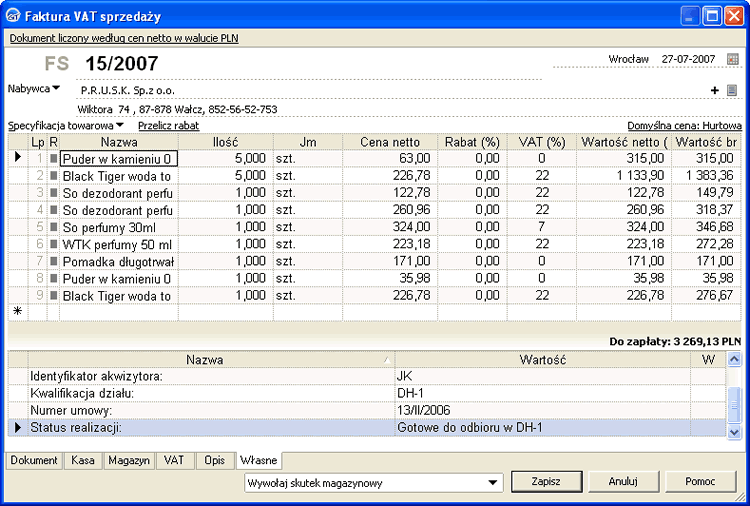This screenshot has height=506, width=750.
Task: Open the calendar date picker icon
Action: [733, 59]
